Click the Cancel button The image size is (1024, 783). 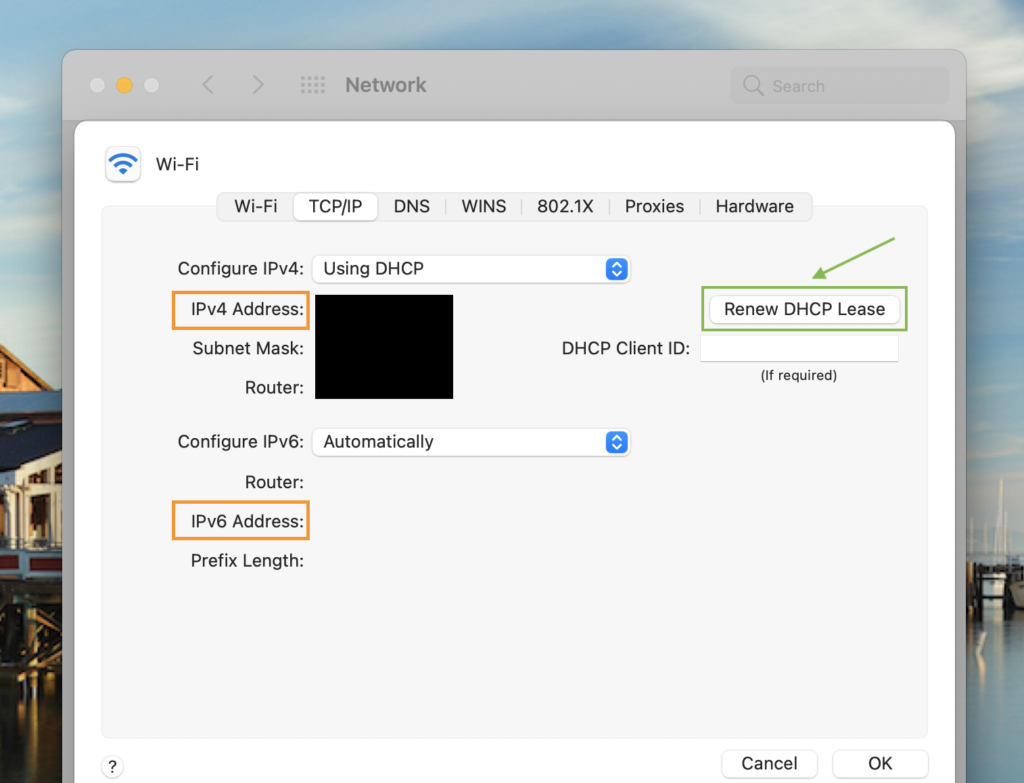[x=769, y=764]
